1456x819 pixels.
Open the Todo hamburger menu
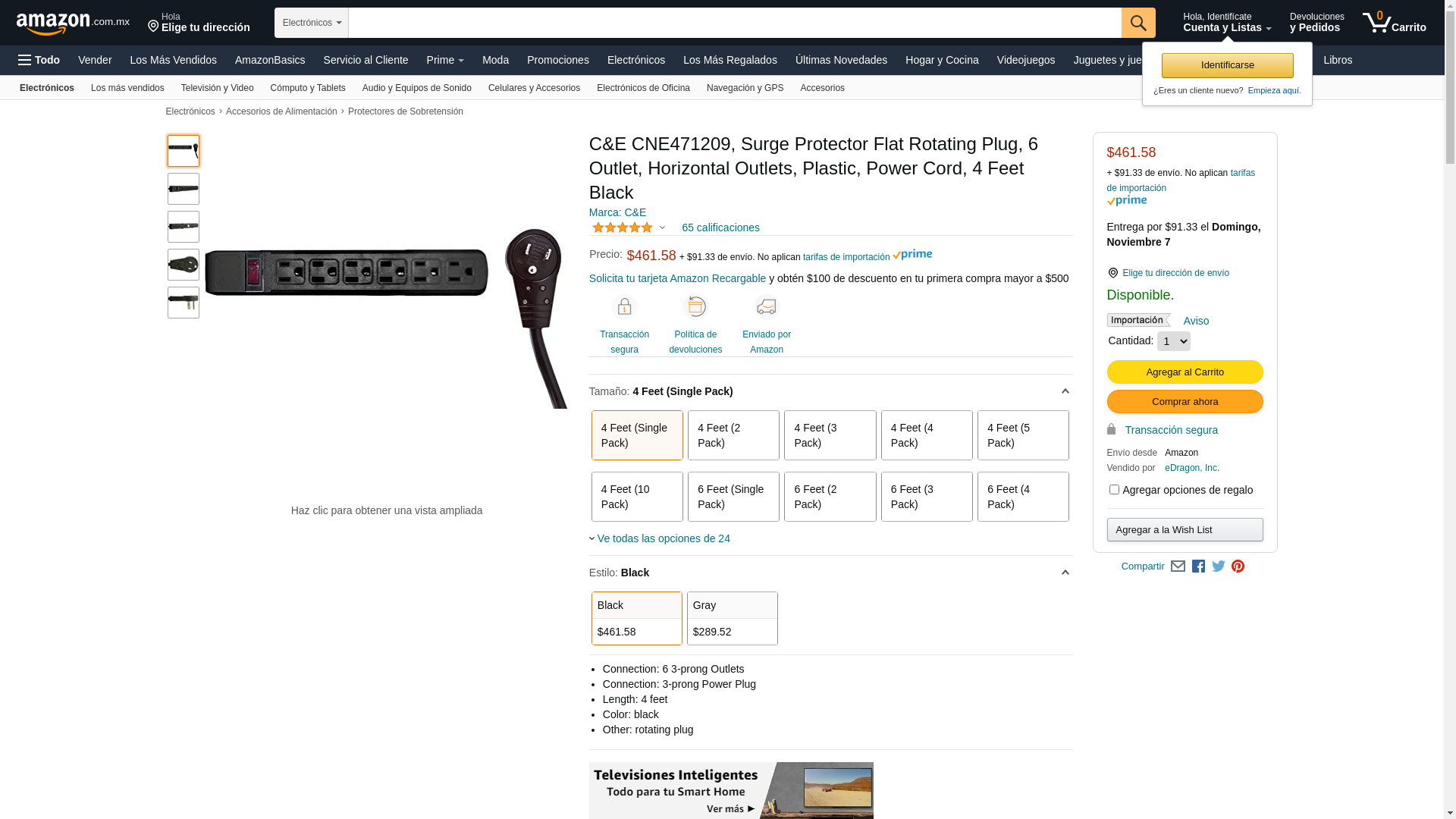tap(39, 60)
